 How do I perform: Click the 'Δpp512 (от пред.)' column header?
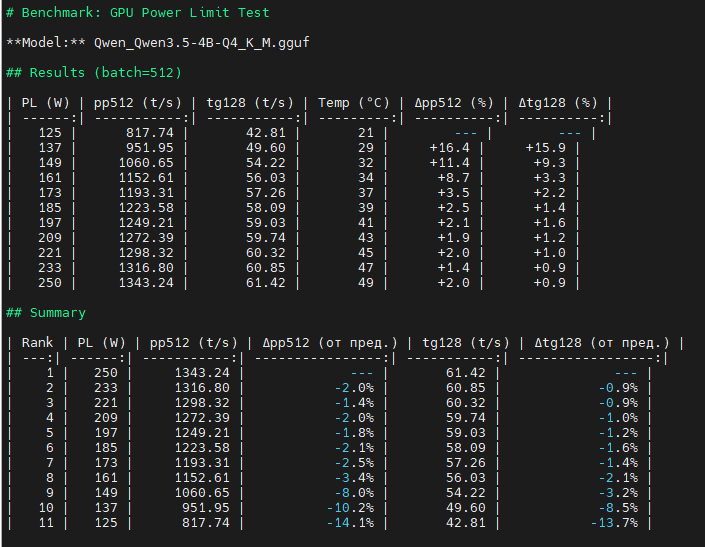coord(330,343)
